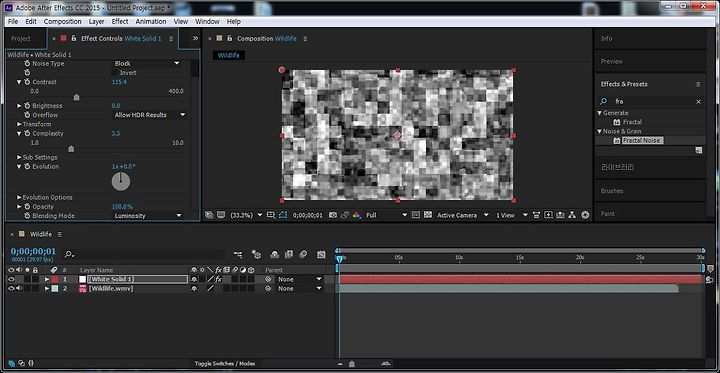
Task: Toggle Transparency Grid in the viewer
Action: coord(428,215)
